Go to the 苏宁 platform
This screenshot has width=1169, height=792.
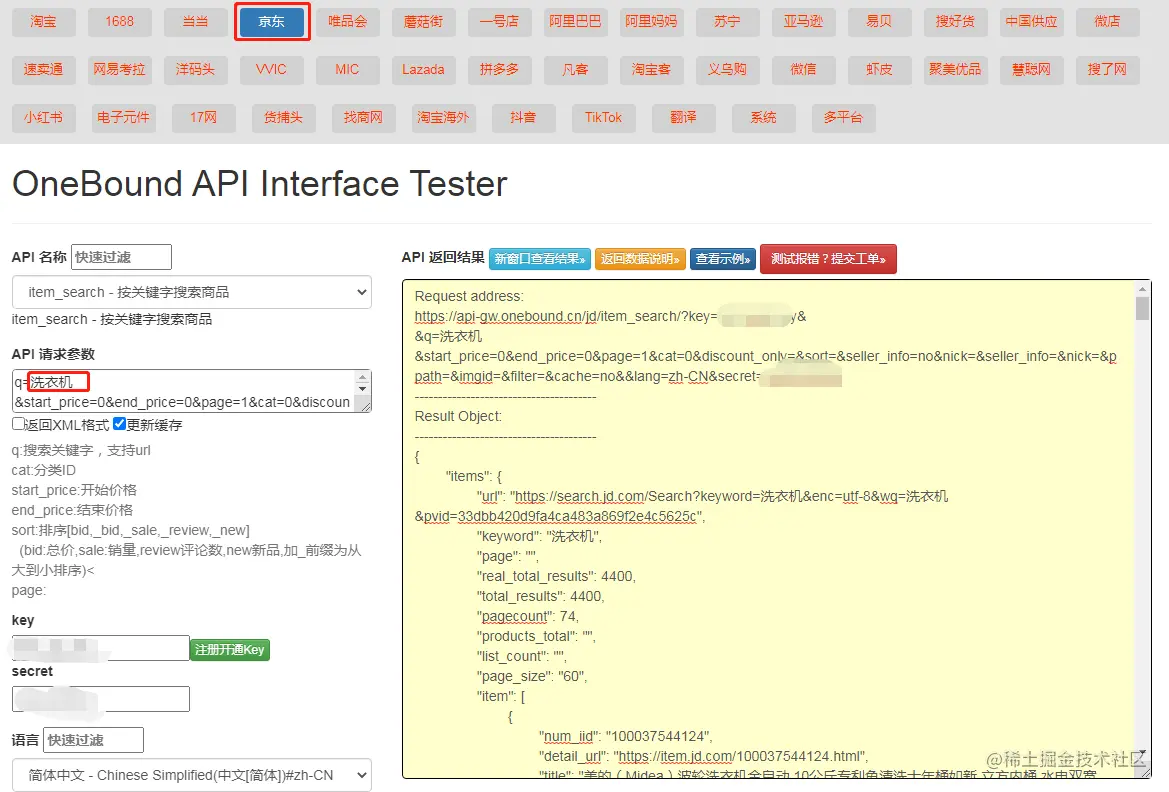728,22
